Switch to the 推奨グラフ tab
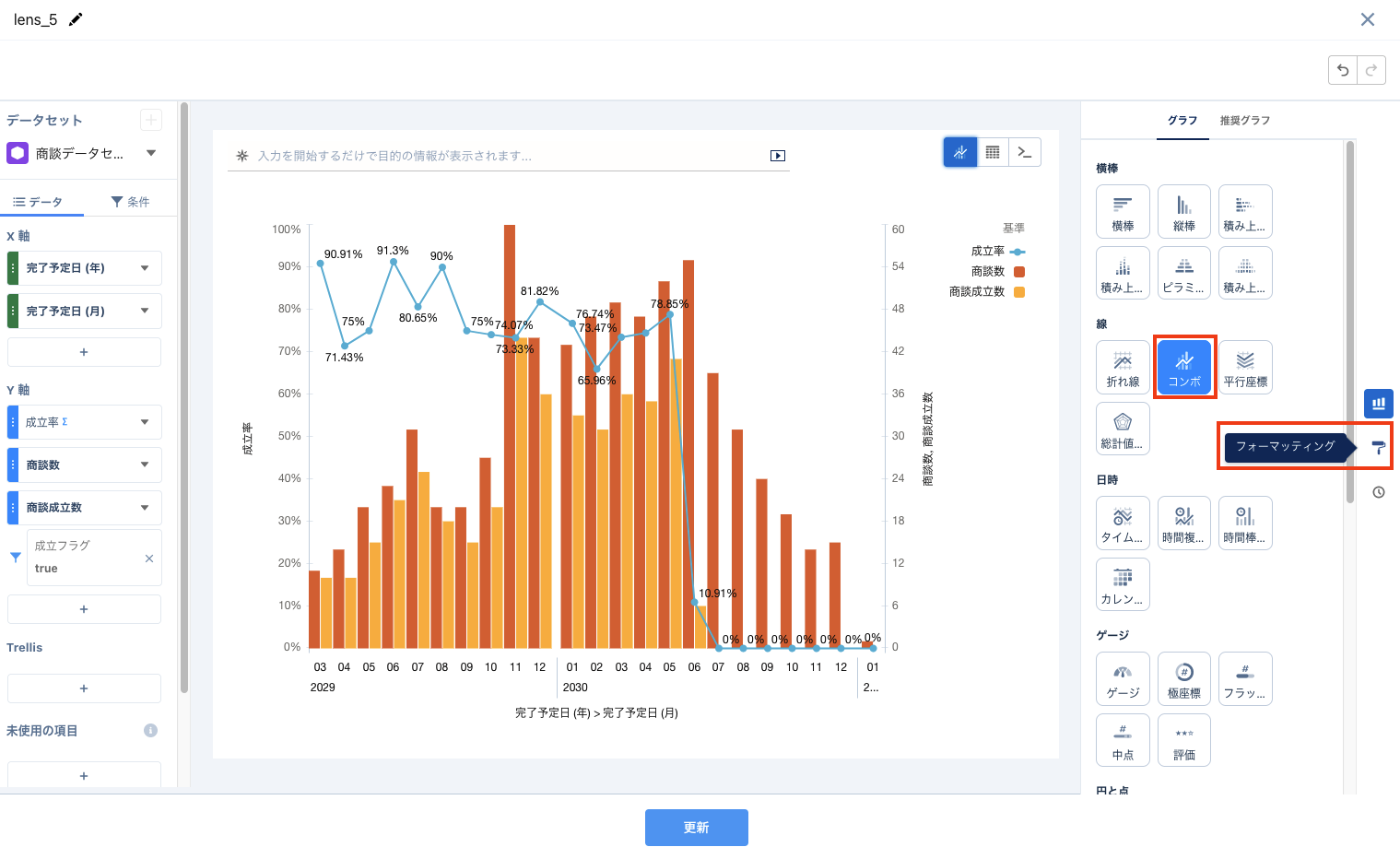The height and width of the screenshot is (847, 1400). pos(1244,121)
